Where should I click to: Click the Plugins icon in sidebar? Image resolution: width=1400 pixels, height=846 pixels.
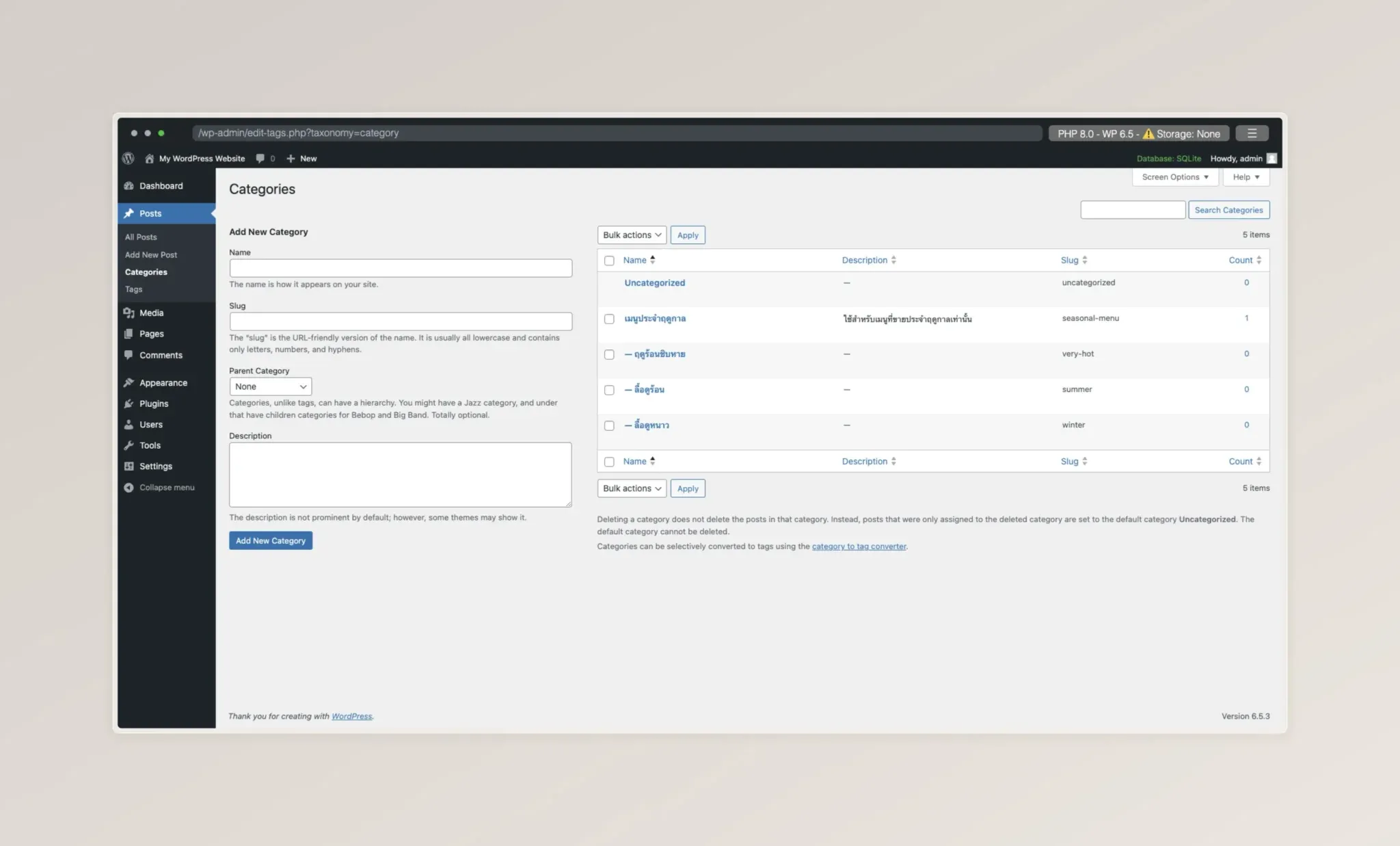pyautogui.click(x=129, y=404)
